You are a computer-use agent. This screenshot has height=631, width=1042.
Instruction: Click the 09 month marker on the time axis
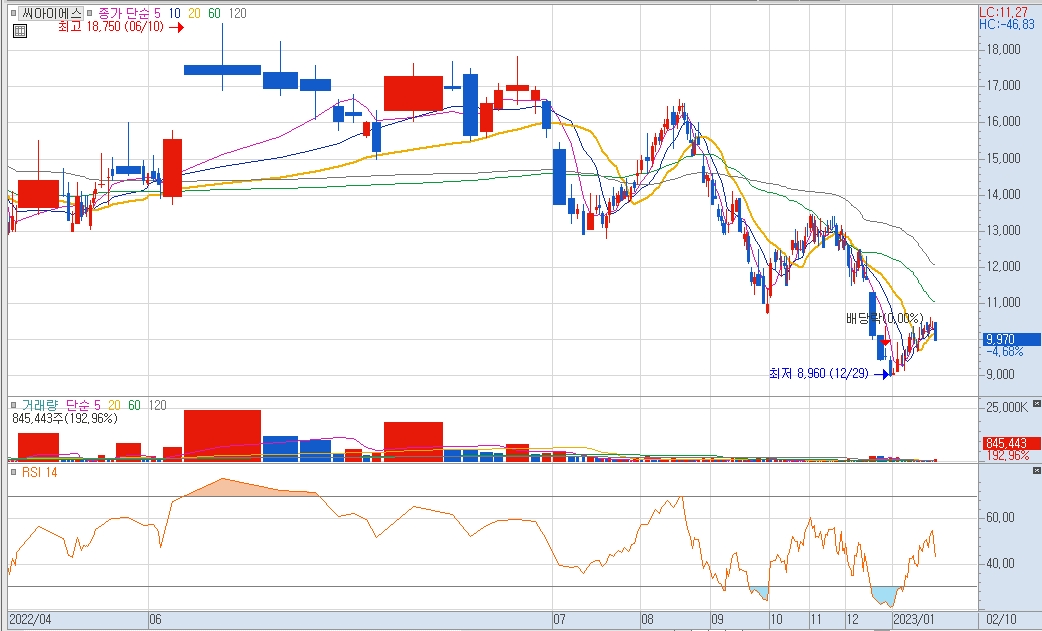pos(717,620)
